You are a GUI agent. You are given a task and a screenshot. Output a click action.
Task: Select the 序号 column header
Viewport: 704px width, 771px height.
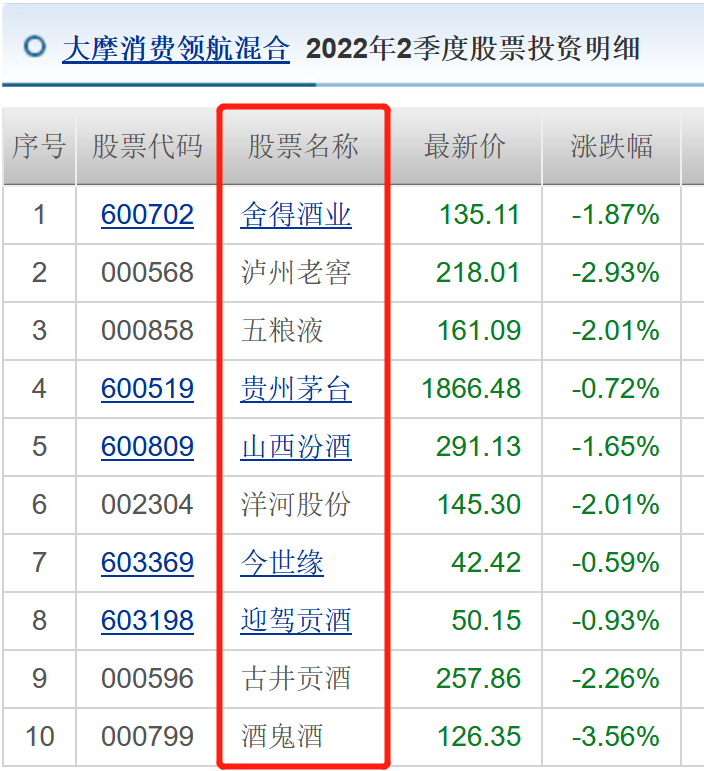(39, 146)
